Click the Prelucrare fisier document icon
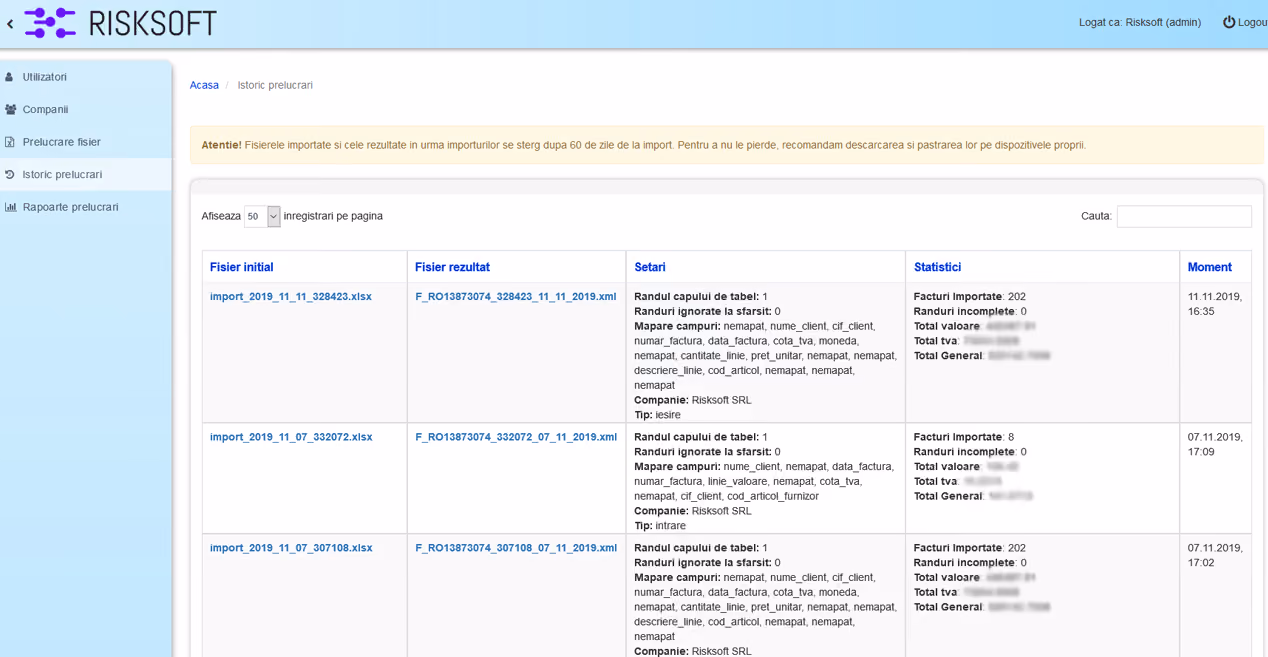 pyautogui.click(x=10, y=142)
